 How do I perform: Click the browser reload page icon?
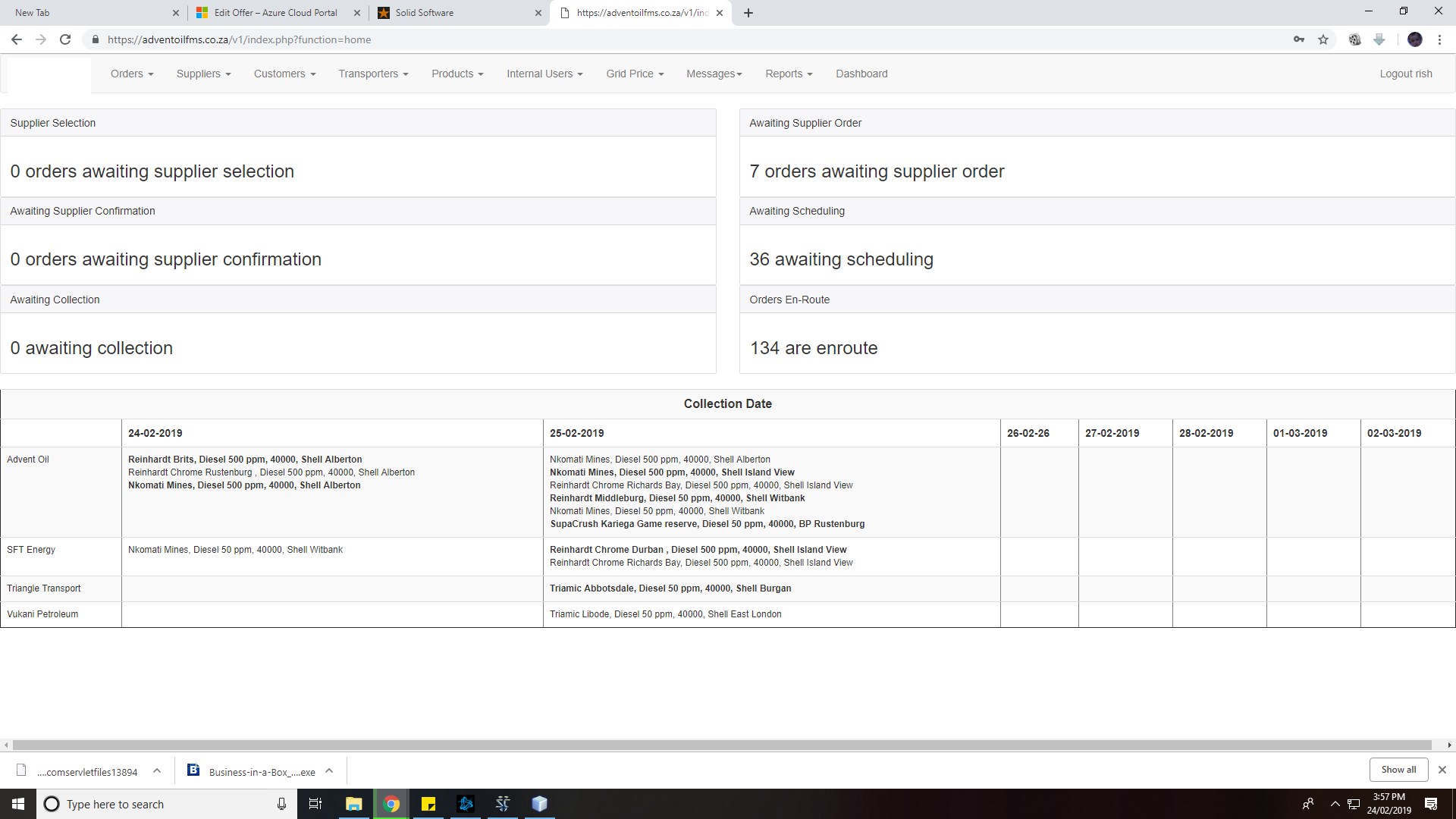click(x=65, y=39)
